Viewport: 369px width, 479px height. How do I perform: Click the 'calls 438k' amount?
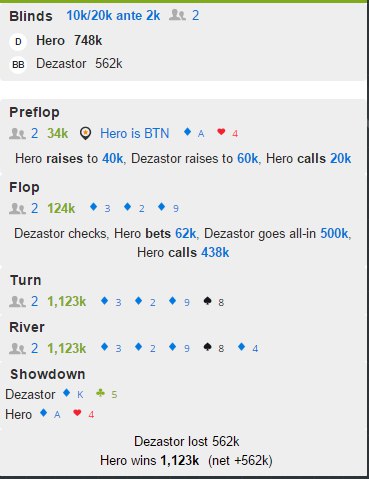pos(215,253)
